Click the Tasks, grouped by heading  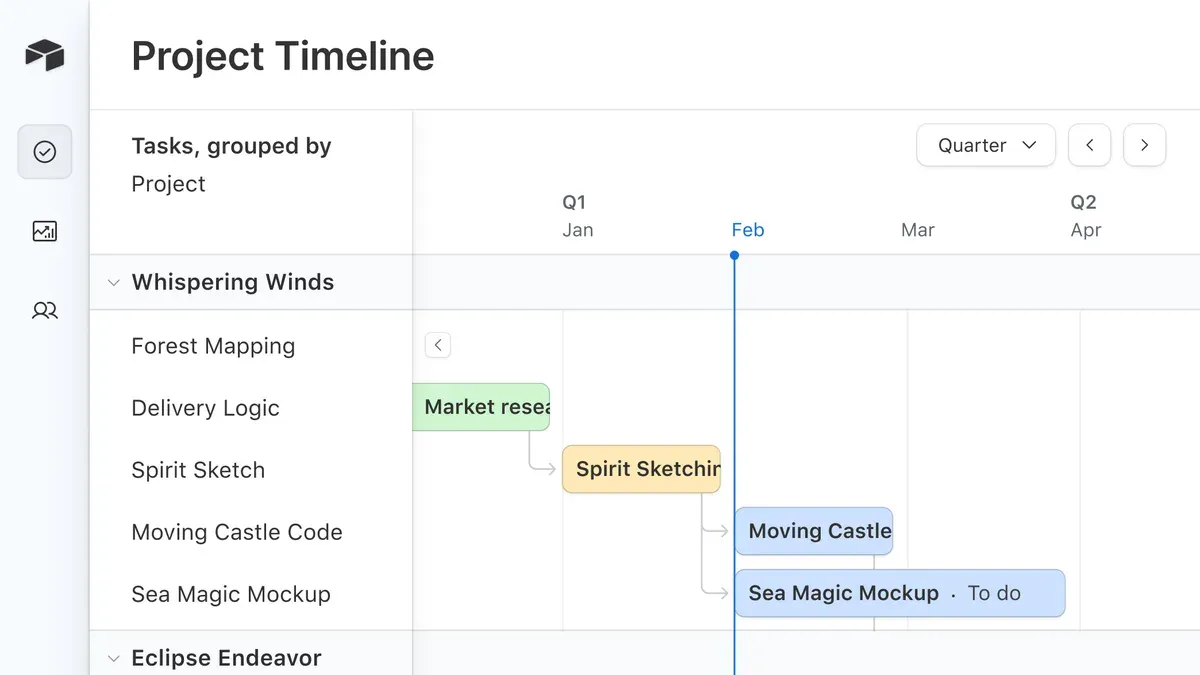click(x=231, y=146)
